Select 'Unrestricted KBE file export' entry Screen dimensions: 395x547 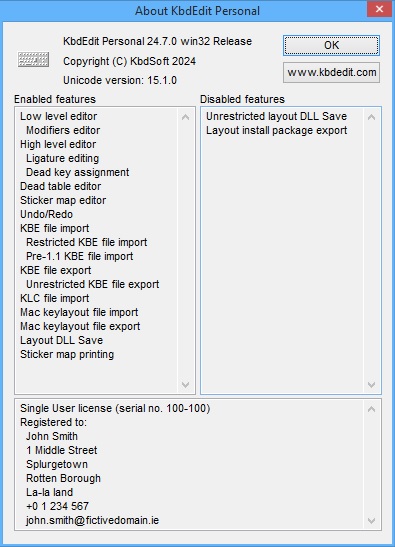[92, 284]
